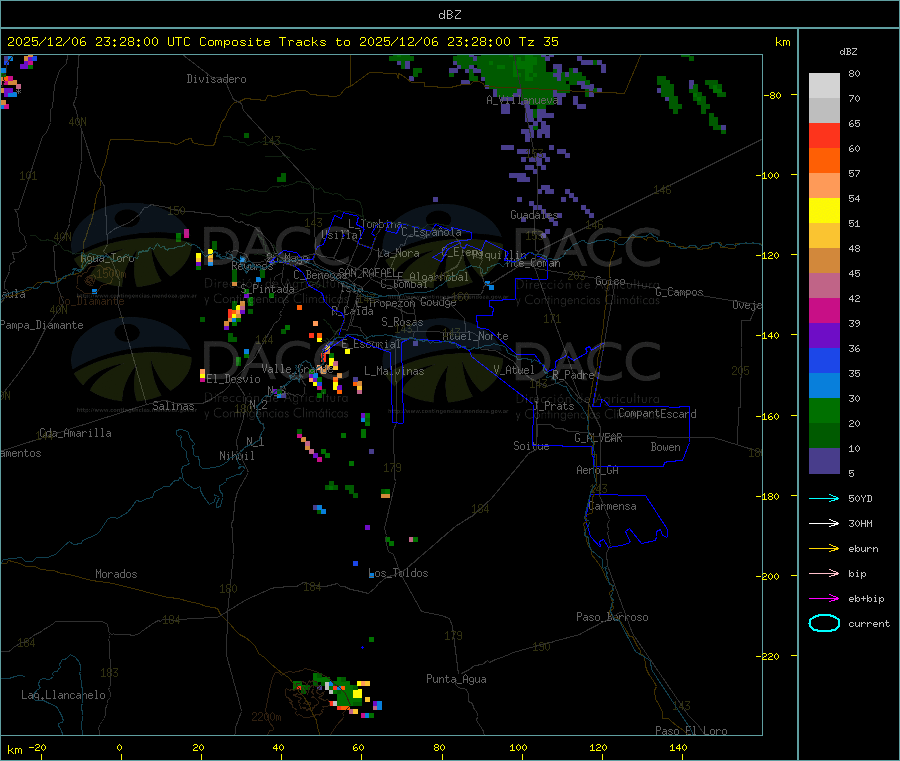Click the Los_Toldos map label
This screenshot has width=900, height=761.
(x=398, y=573)
